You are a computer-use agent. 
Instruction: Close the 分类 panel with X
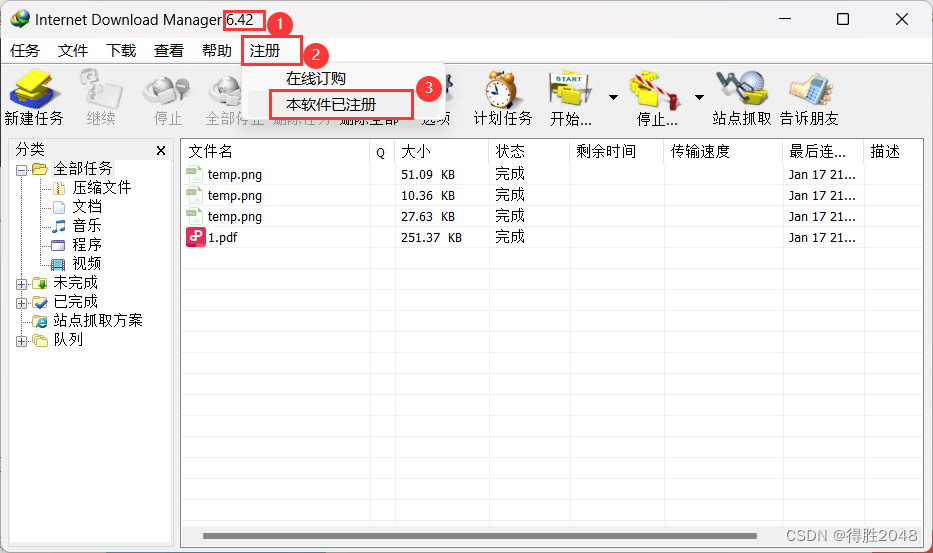click(161, 151)
